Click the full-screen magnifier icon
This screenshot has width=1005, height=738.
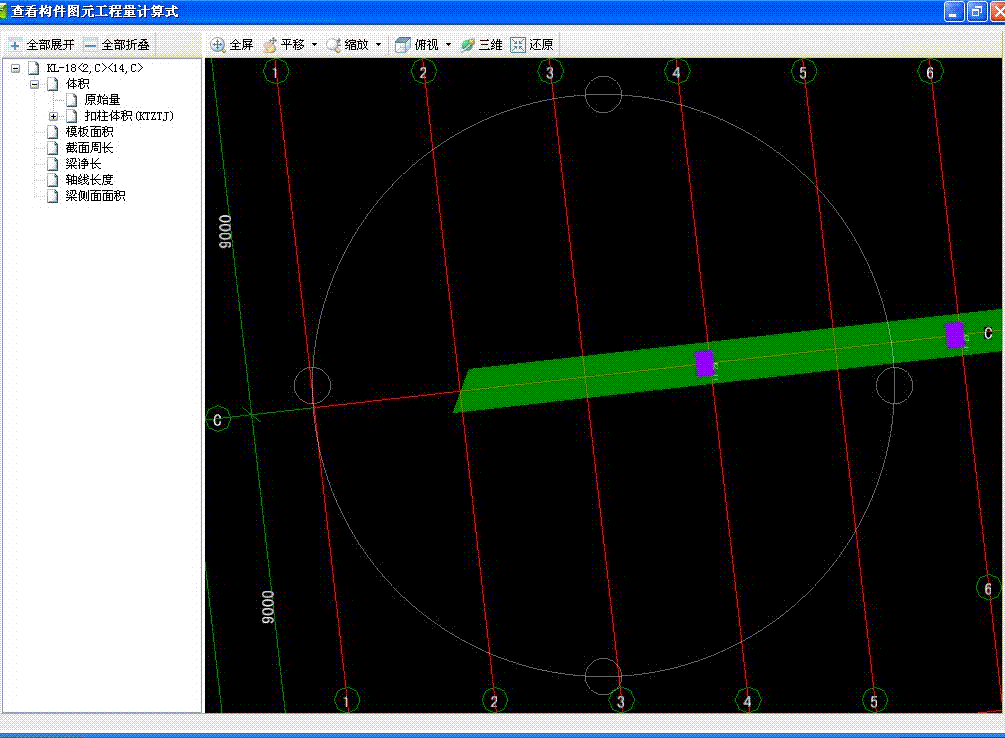click(217, 45)
